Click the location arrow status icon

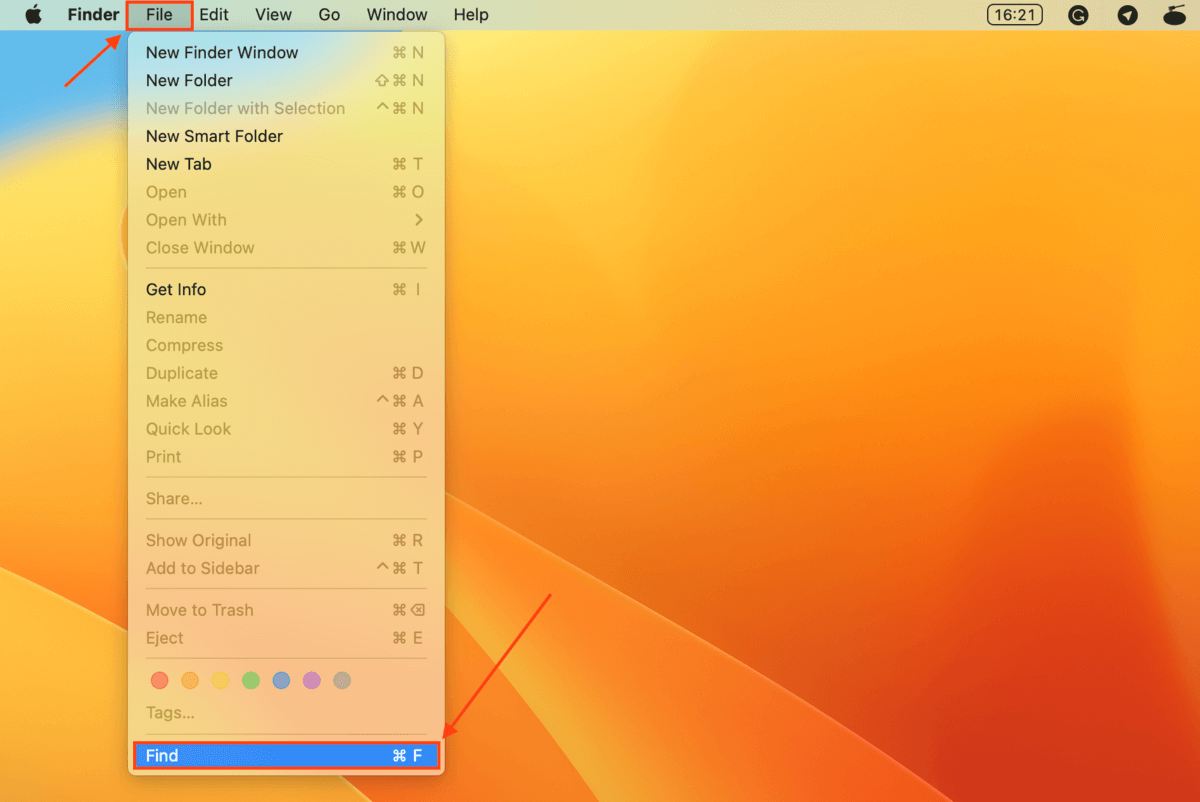1127,15
